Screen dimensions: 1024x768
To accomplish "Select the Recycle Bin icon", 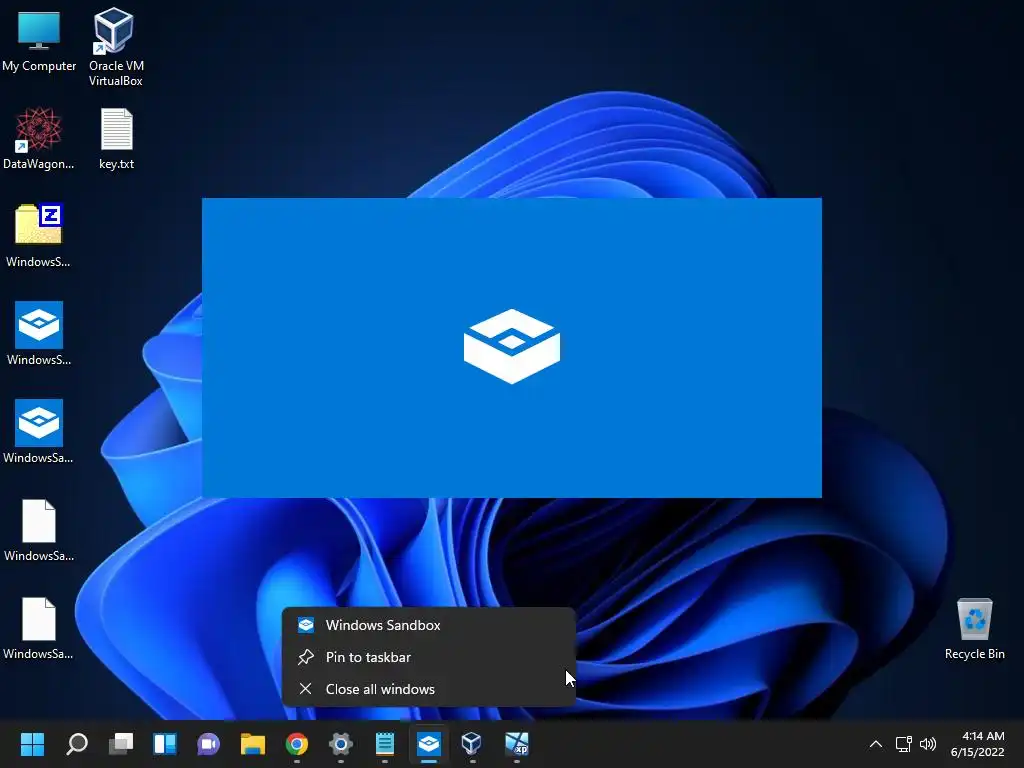I will pyautogui.click(x=974, y=628).
